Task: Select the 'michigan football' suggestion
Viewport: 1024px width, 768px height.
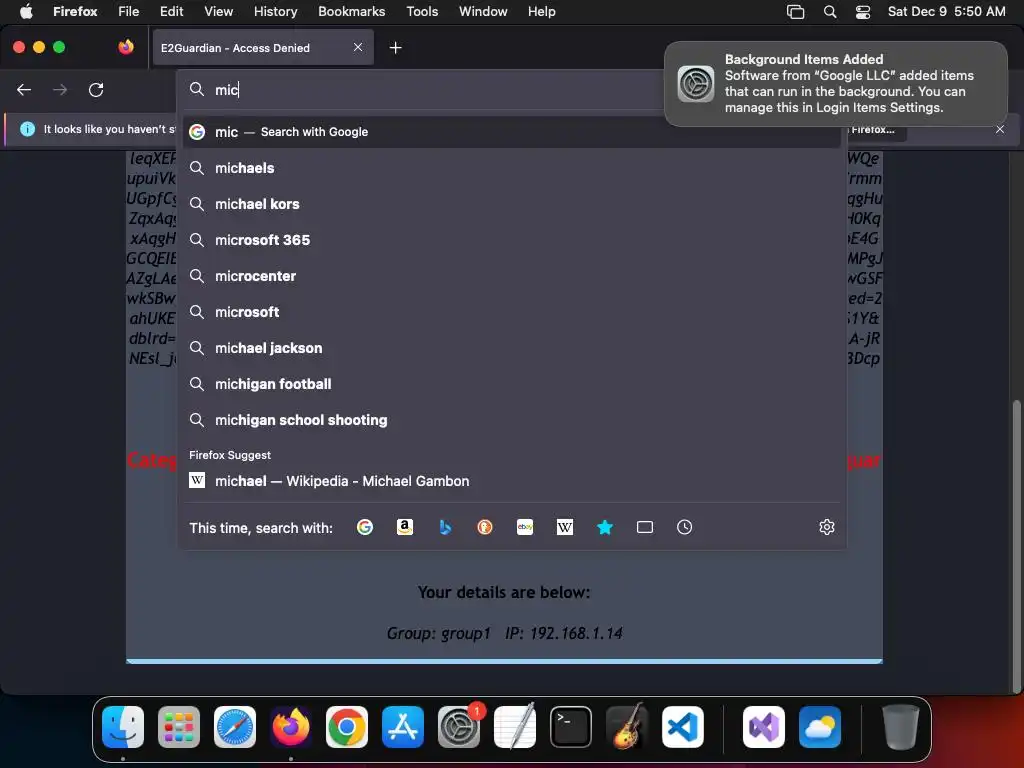Action: point(511,383)
